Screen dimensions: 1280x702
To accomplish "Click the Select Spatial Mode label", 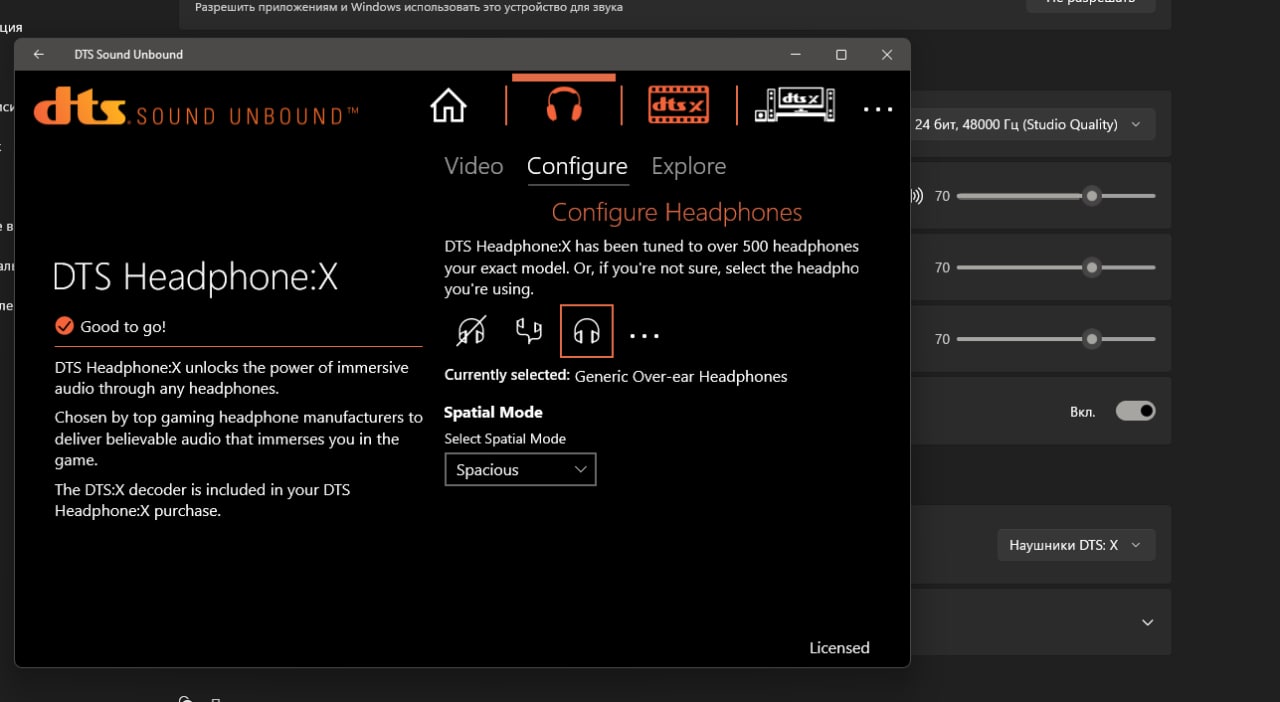I will (x=505, y=439).
